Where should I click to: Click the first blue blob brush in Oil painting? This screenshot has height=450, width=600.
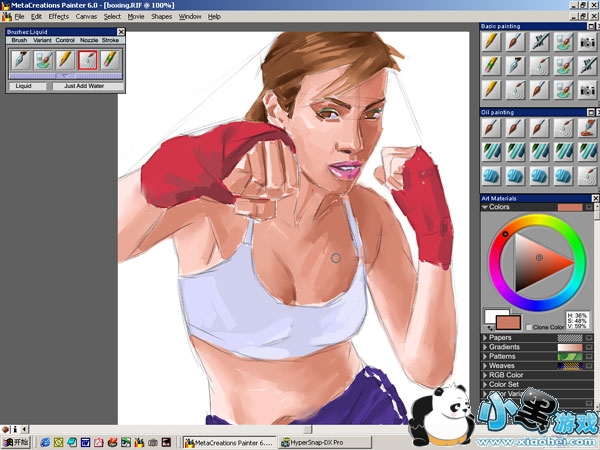click(491, 174)
